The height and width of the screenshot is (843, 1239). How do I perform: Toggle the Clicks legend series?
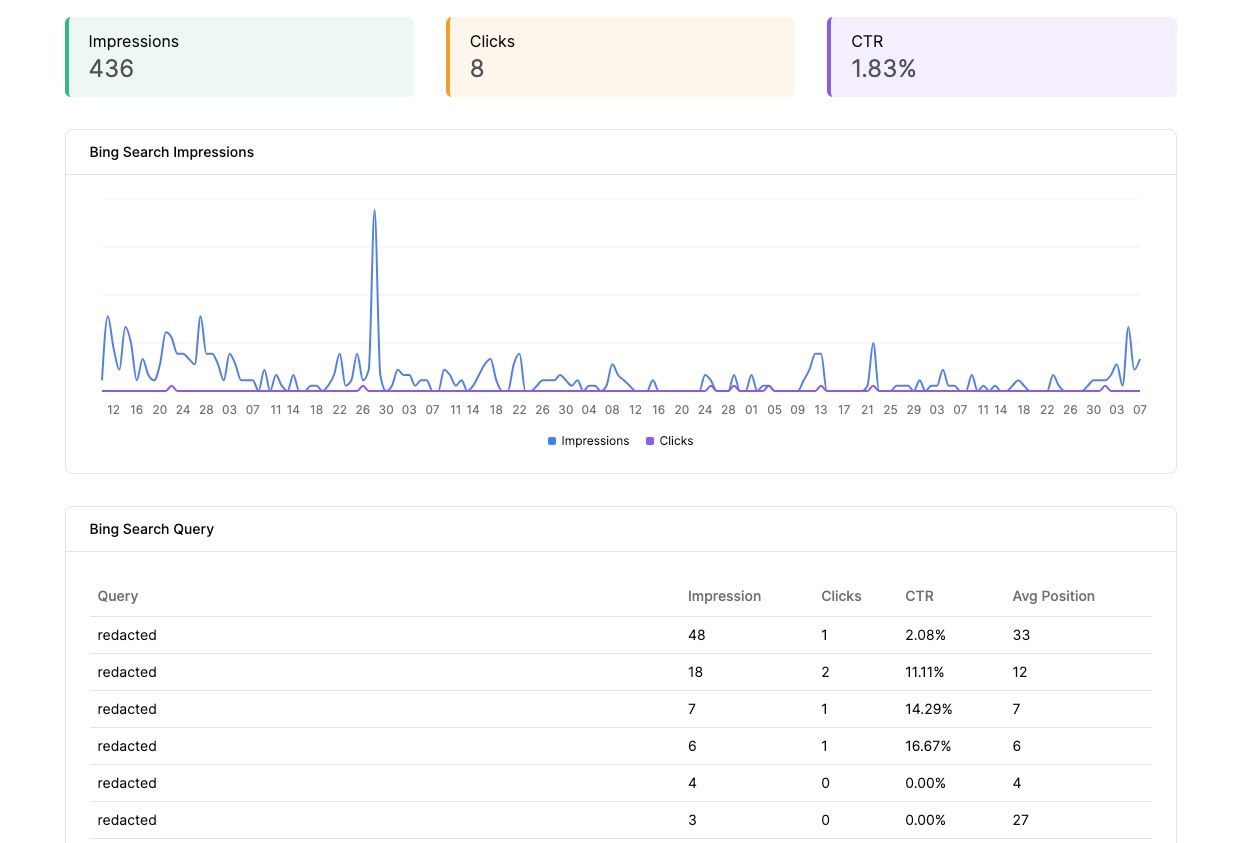(669, 441)
